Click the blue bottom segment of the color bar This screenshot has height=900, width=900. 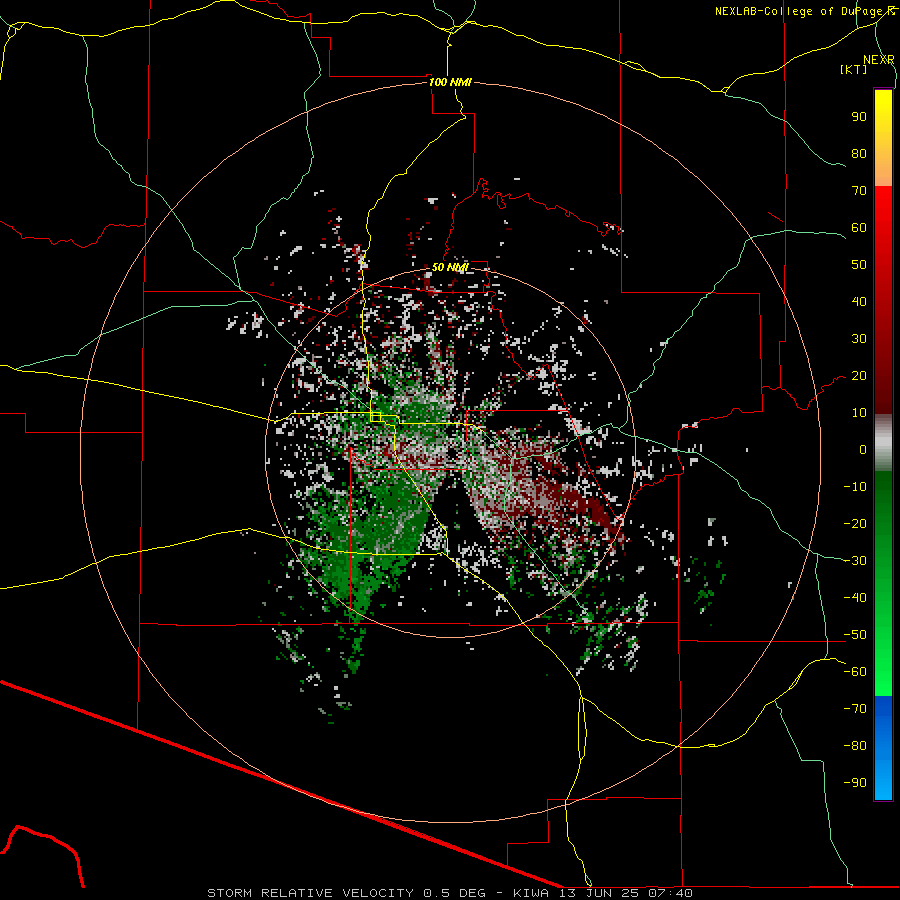883,748
